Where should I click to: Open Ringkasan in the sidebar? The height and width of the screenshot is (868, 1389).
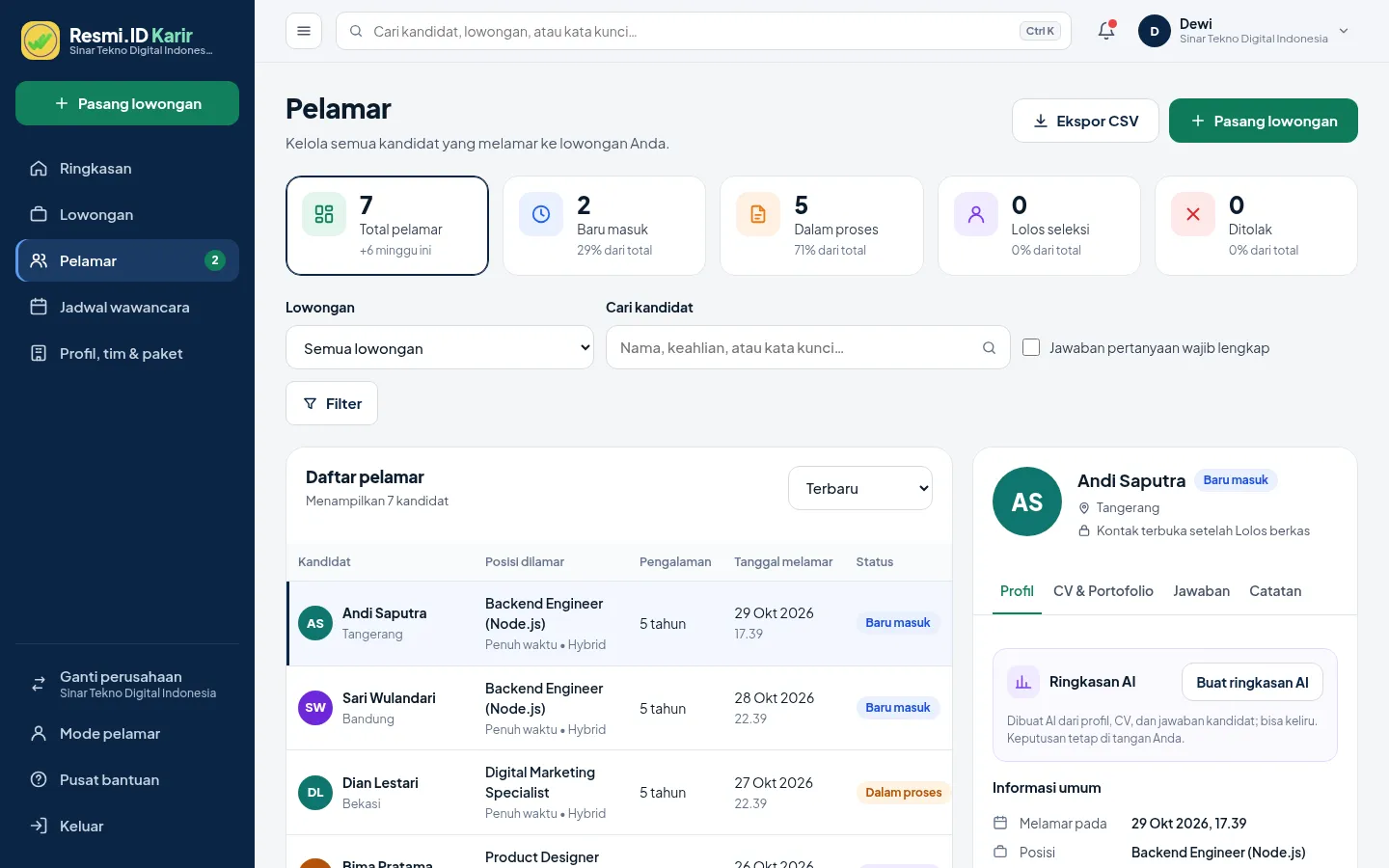pos(127,169)
